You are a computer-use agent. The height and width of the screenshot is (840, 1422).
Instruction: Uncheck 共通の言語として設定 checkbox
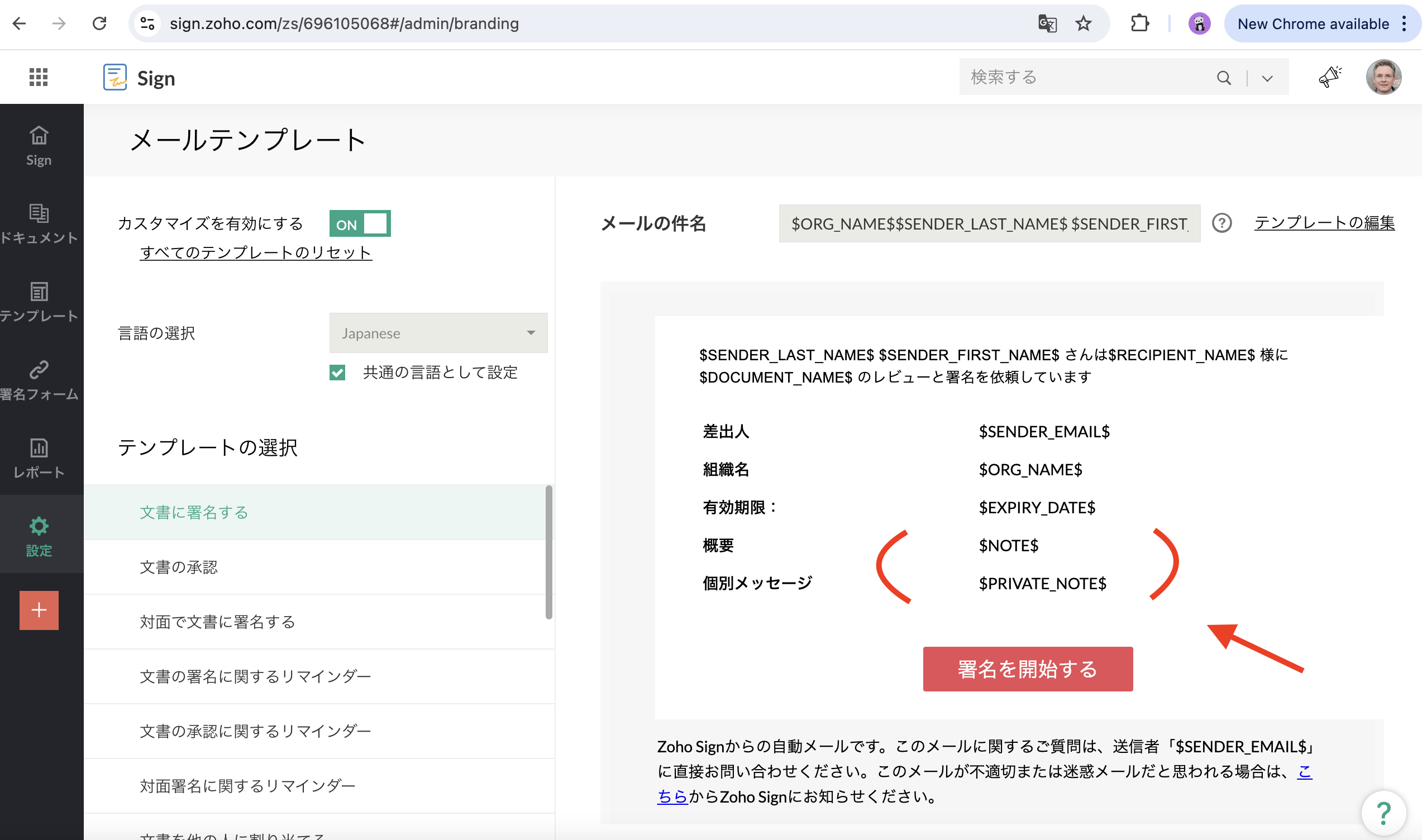(337, 373)
